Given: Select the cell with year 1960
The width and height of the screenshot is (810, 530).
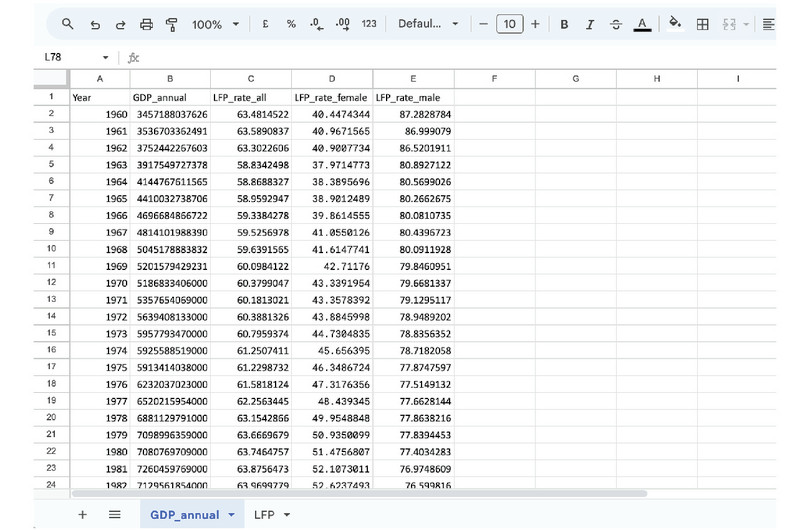Looking at the screenshot, I should [x=100, y=114].
